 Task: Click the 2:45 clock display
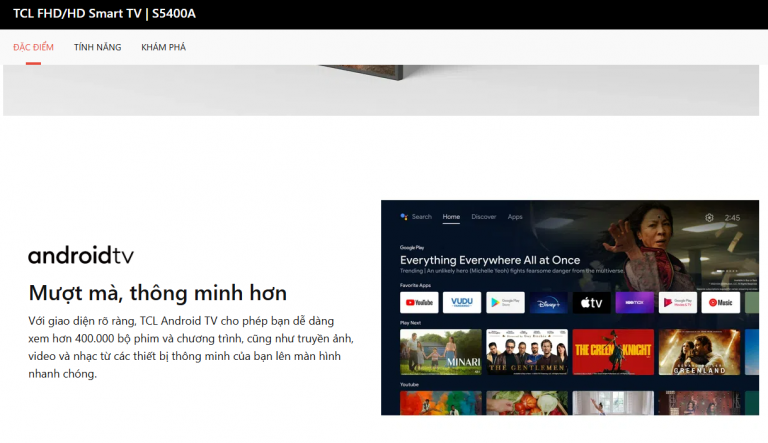tap(732, 218)
